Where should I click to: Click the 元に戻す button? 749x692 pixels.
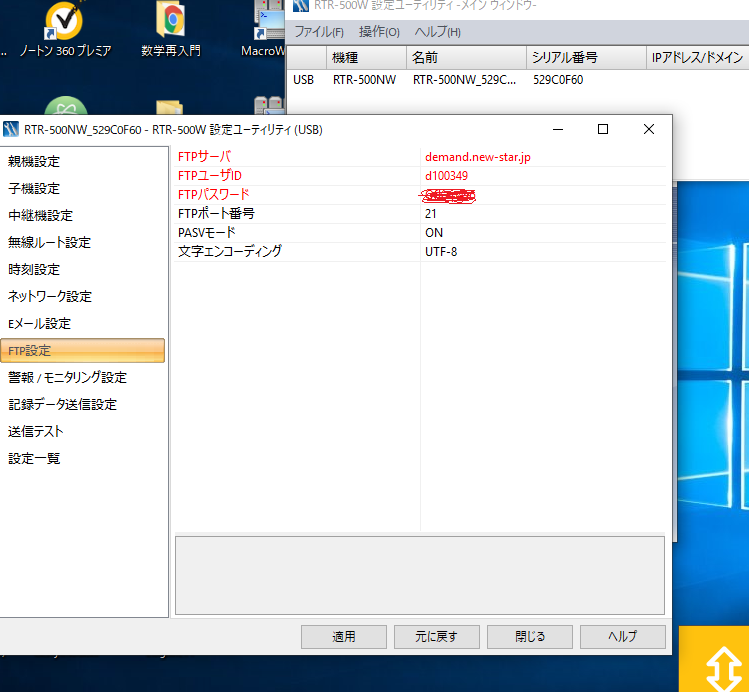437,637
